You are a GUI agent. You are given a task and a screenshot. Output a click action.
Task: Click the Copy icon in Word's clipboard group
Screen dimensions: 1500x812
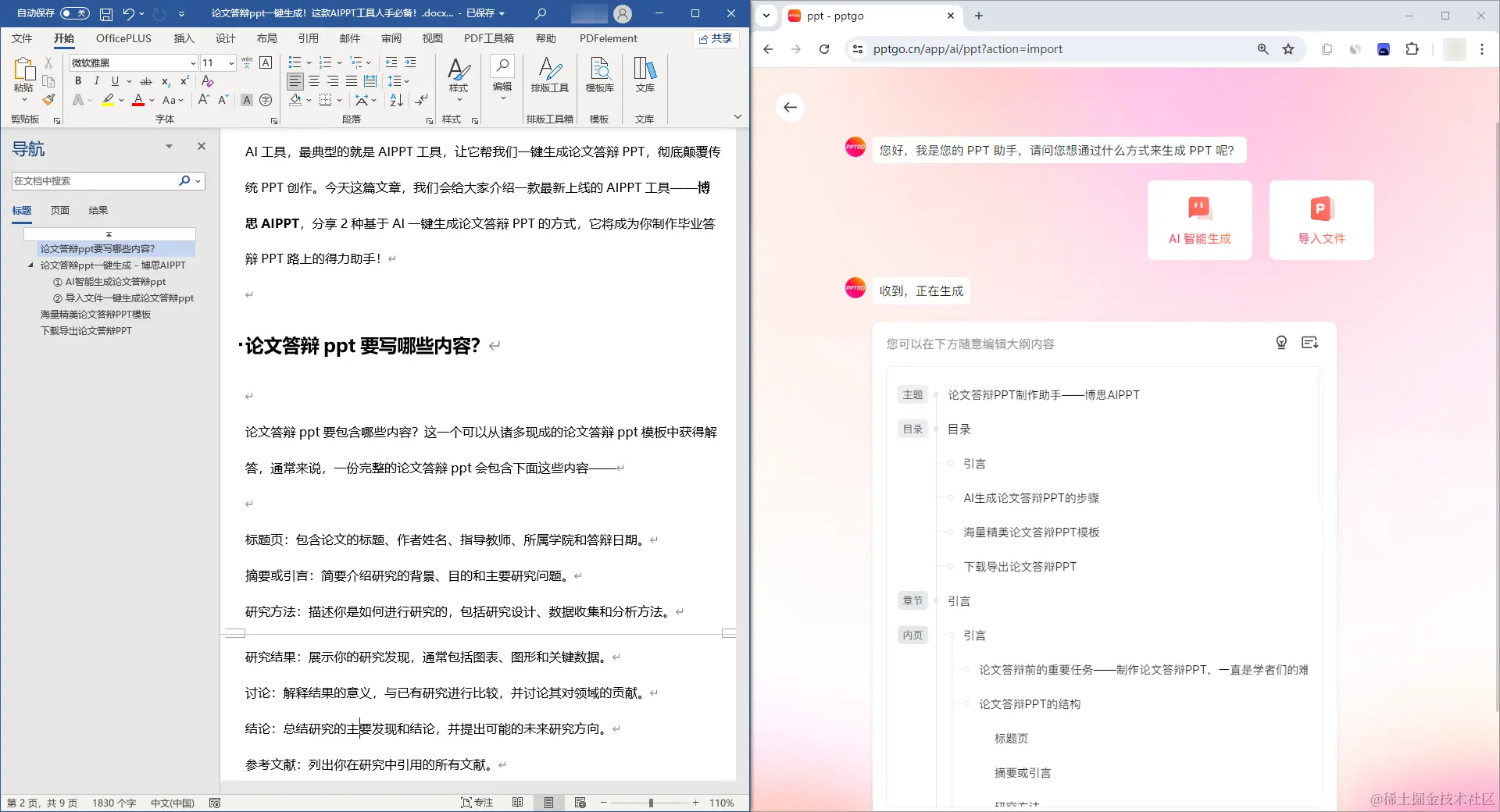[x=48, y=81]
